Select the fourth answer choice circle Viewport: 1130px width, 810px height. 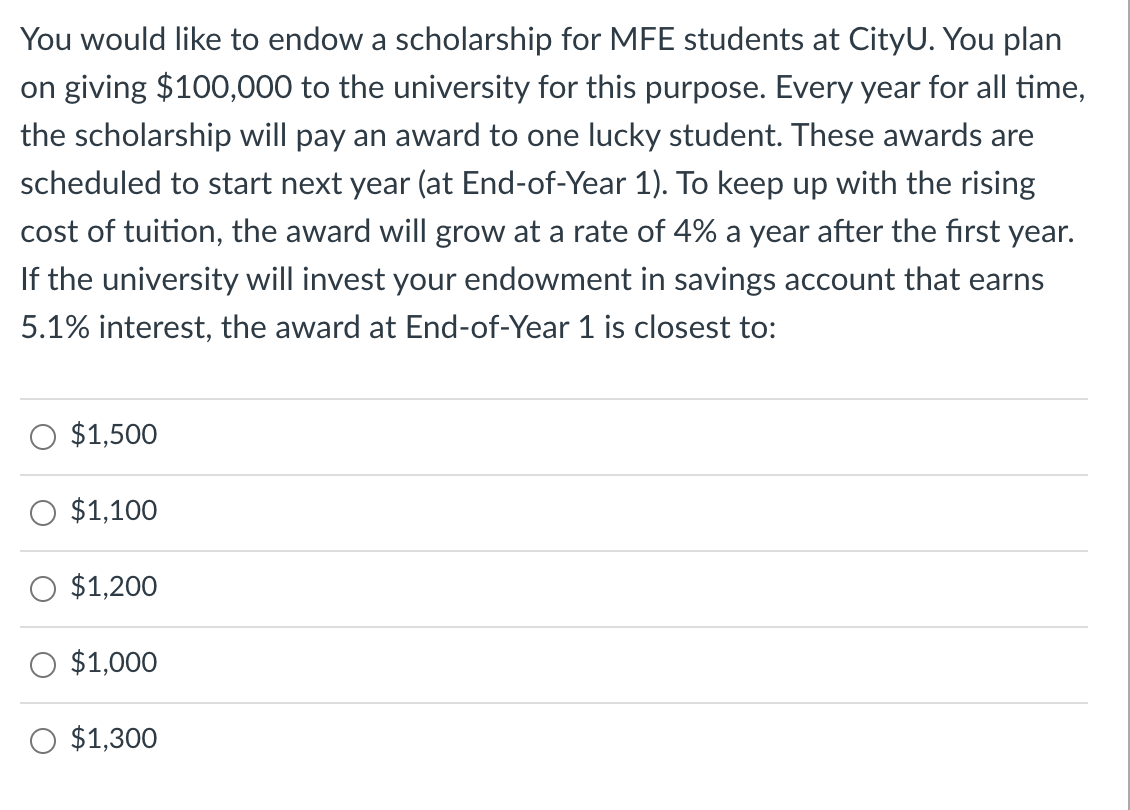(x=42, y=664)
